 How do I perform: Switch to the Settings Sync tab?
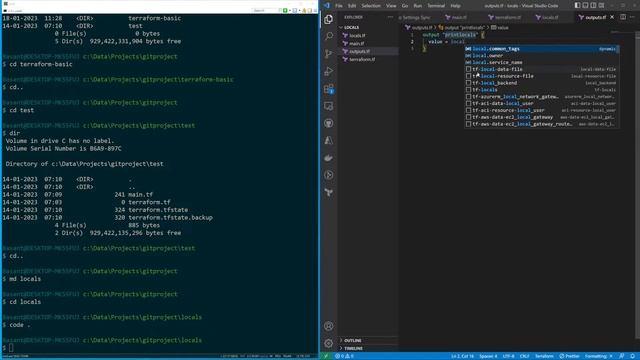pos(415,18)
